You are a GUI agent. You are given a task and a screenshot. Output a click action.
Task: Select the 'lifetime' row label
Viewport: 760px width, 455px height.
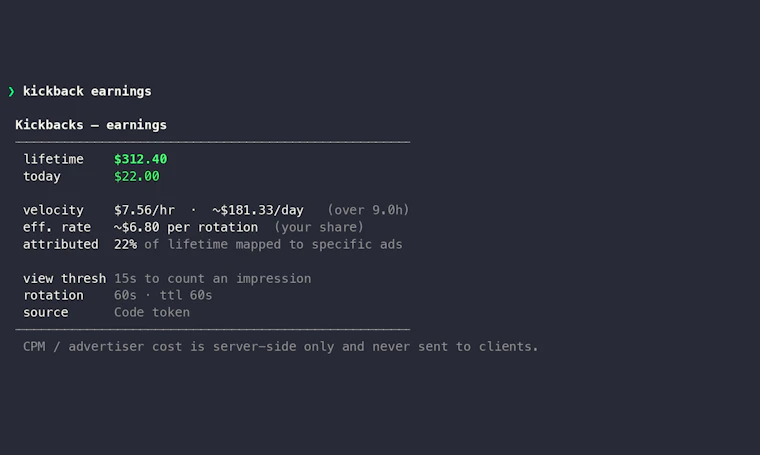tap(53, 159)
